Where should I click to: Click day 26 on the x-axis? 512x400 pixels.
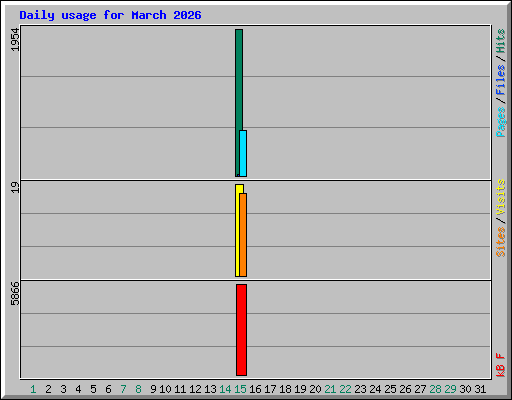point(405,389)
